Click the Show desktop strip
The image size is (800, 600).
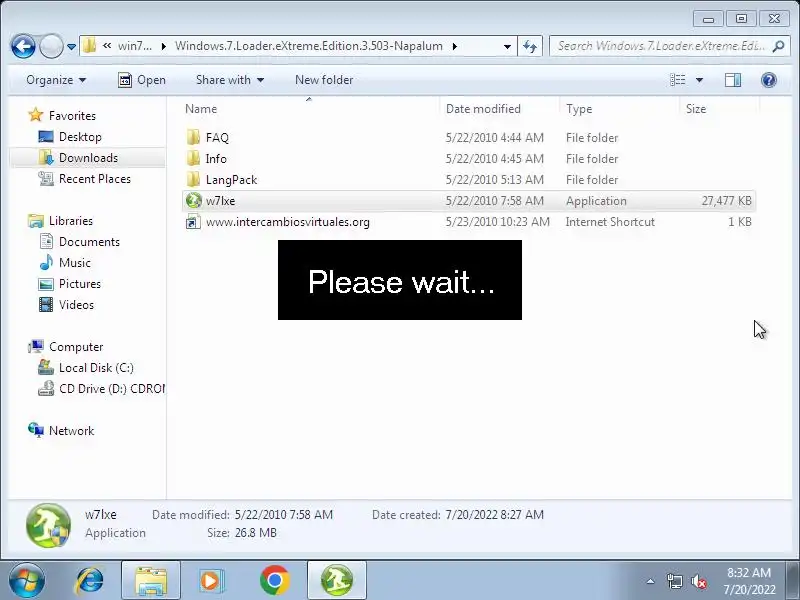point(794,580)
